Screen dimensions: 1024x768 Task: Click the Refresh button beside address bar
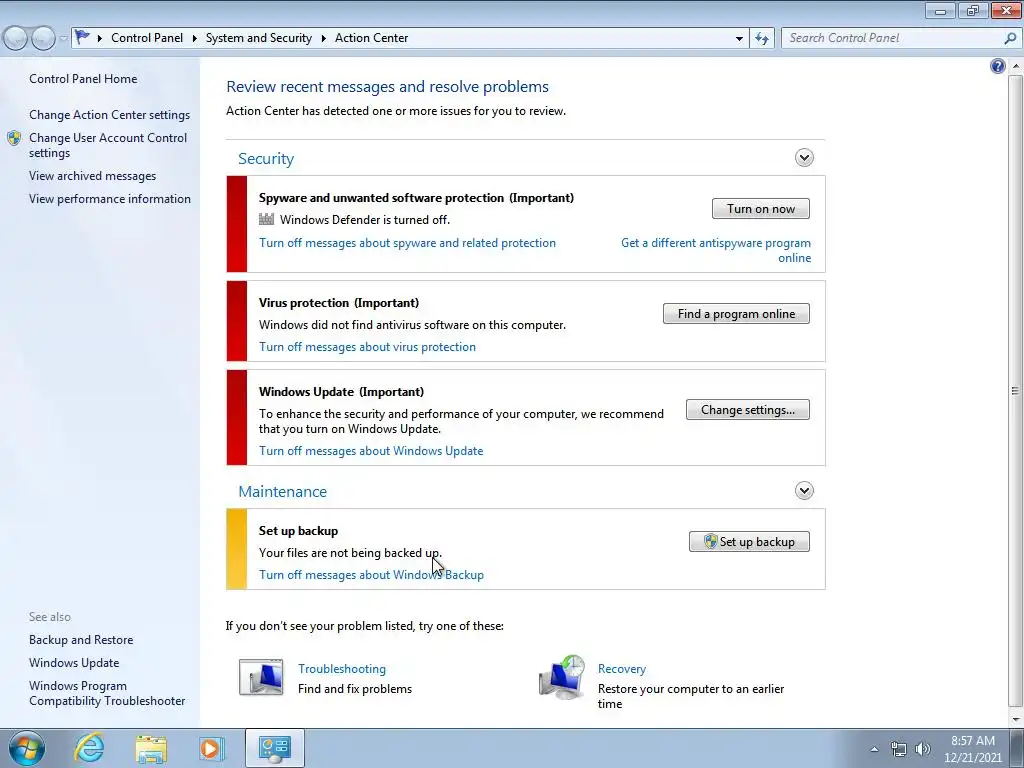tap(761, 38)
